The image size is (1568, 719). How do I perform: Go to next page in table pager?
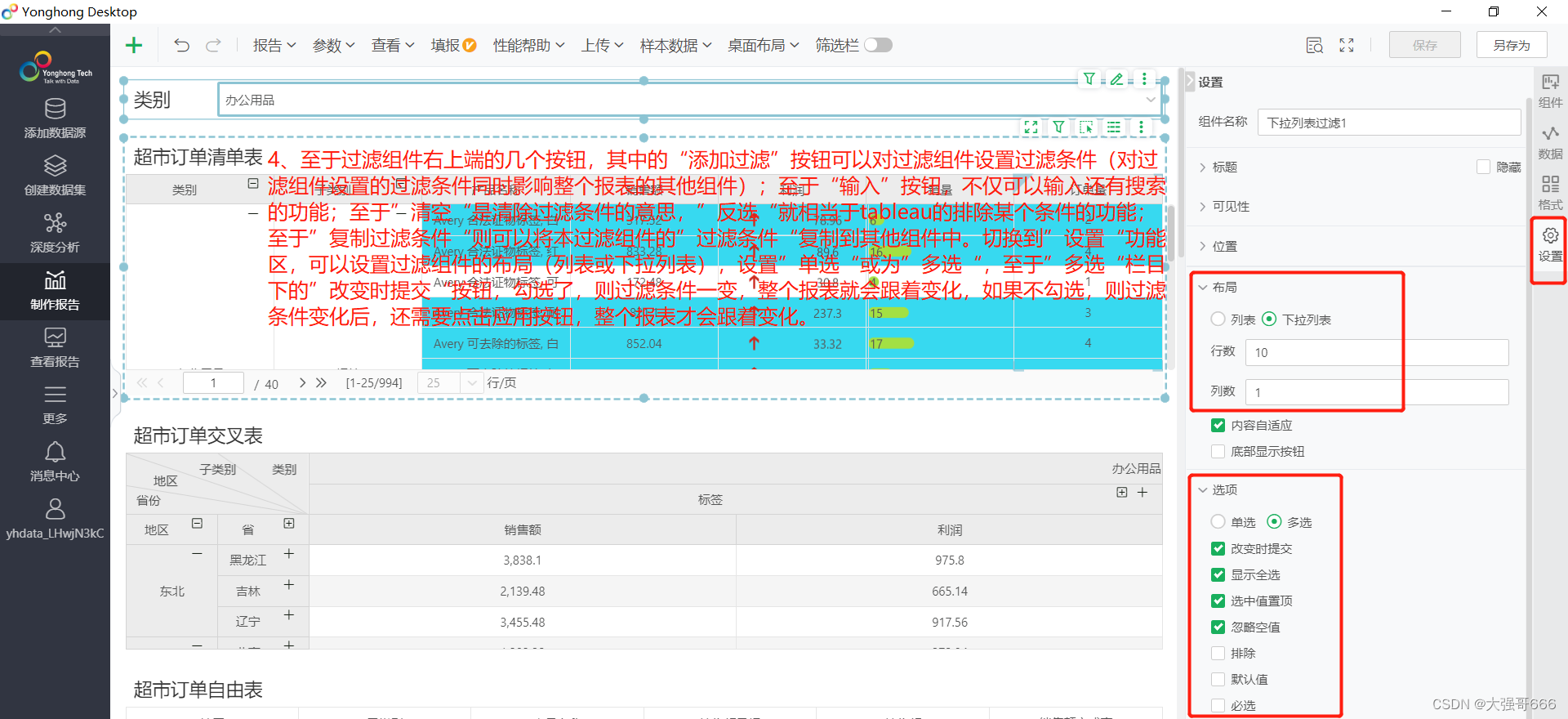[x=302, y=382]
